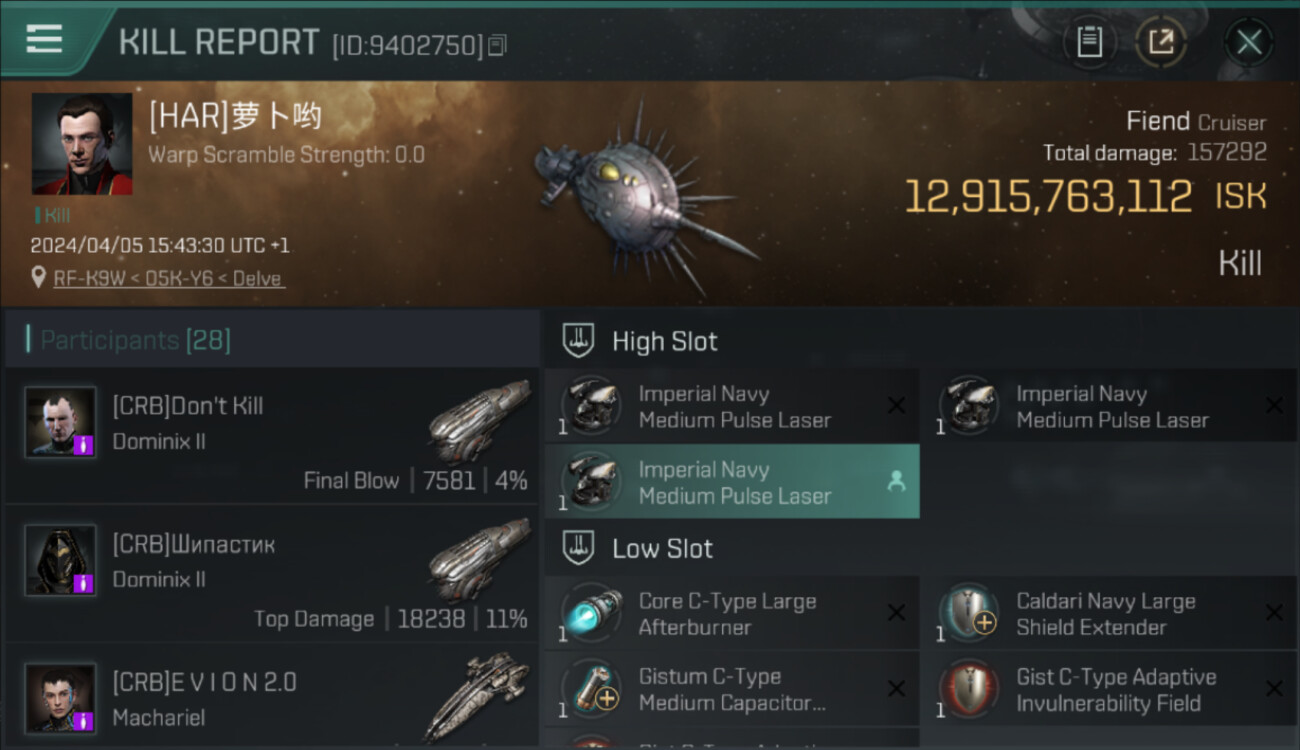
Task: Open the clipboard report icon
Action: (1089, 42)
